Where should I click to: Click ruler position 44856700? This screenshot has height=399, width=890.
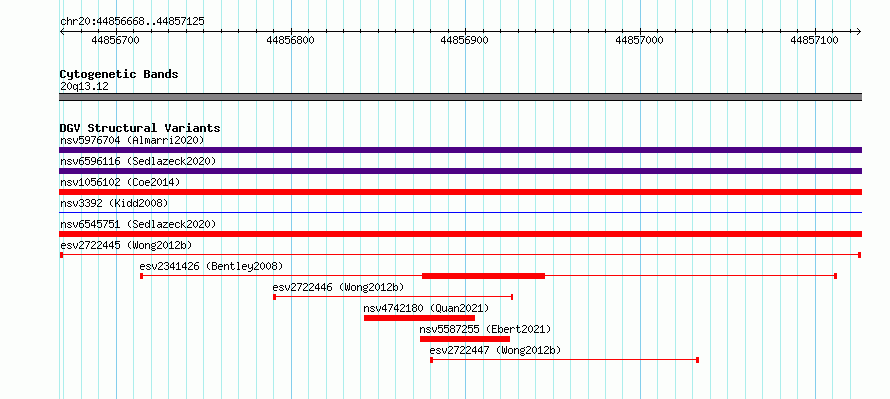115,40
